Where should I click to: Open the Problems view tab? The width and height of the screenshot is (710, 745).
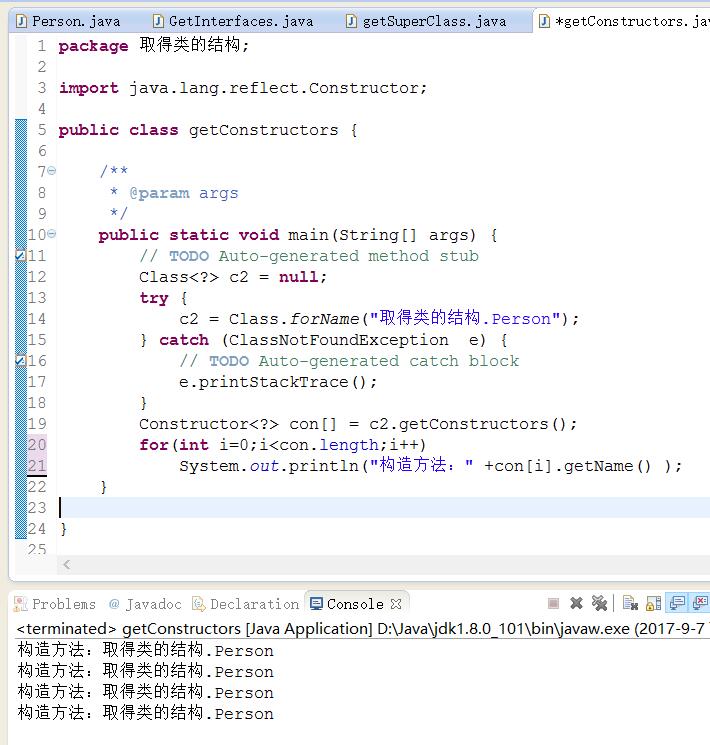click(55, 604)
